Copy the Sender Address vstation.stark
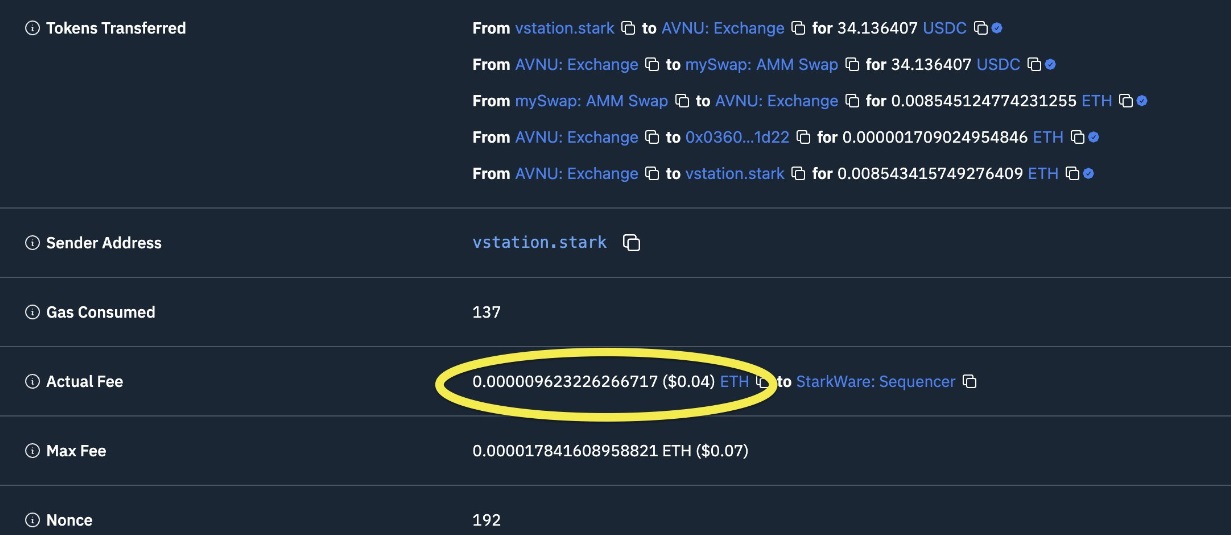1231x535 pixels. click(x=632, y=243)
